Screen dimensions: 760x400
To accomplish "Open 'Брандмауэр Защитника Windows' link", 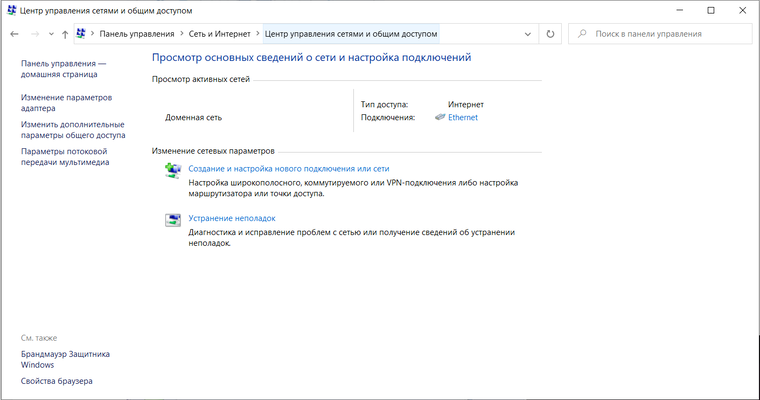I will pos(65,359).
